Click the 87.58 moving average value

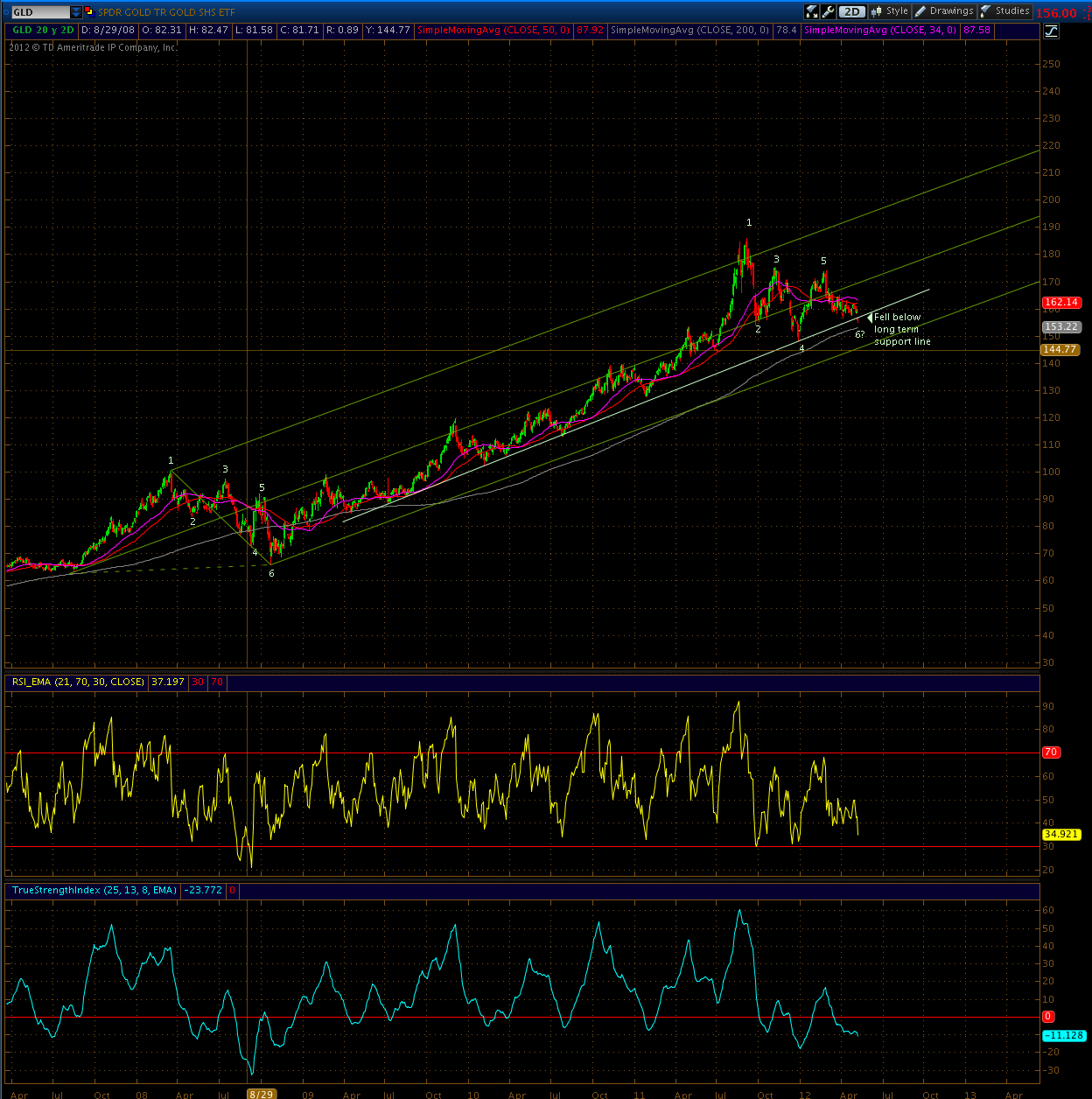(976, 30)
